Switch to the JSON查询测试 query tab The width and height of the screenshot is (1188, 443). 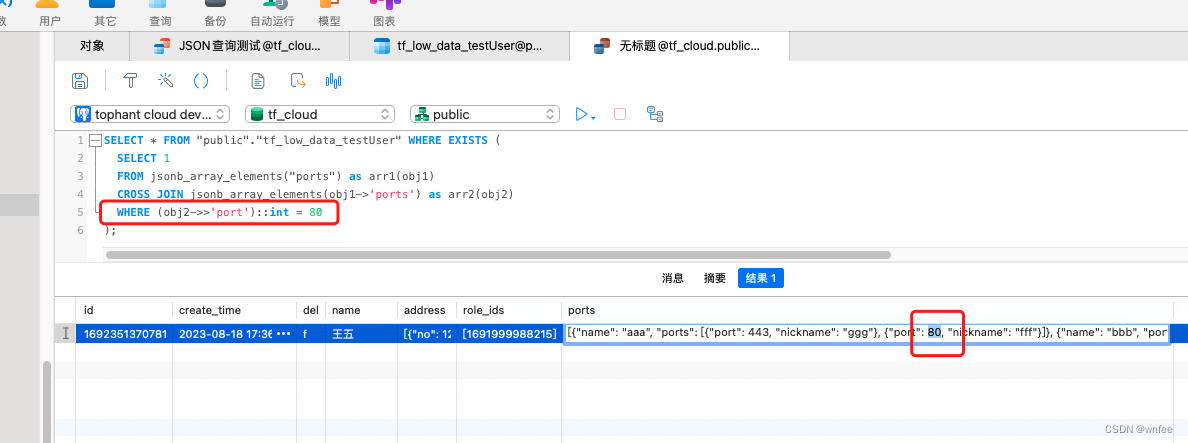pos(239,46)
